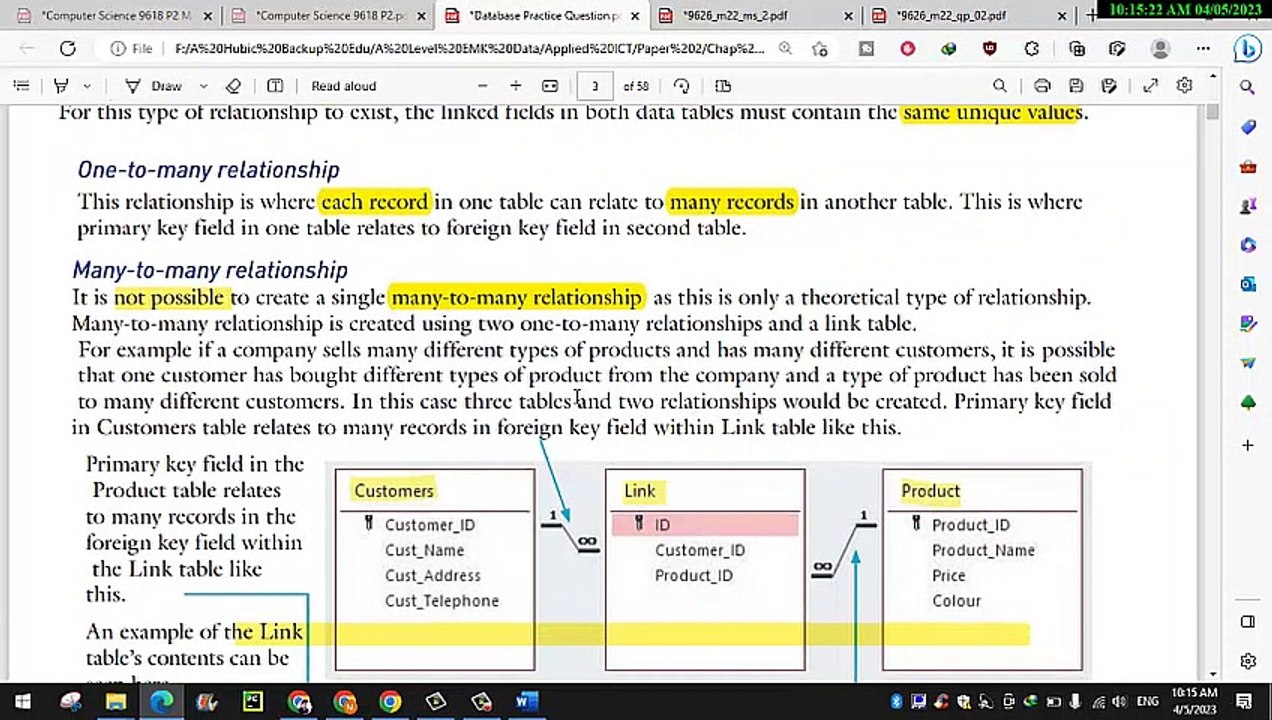Switch to second Computer Science 9618 P2 tab
1272x720 pixels.
point(325,16)
